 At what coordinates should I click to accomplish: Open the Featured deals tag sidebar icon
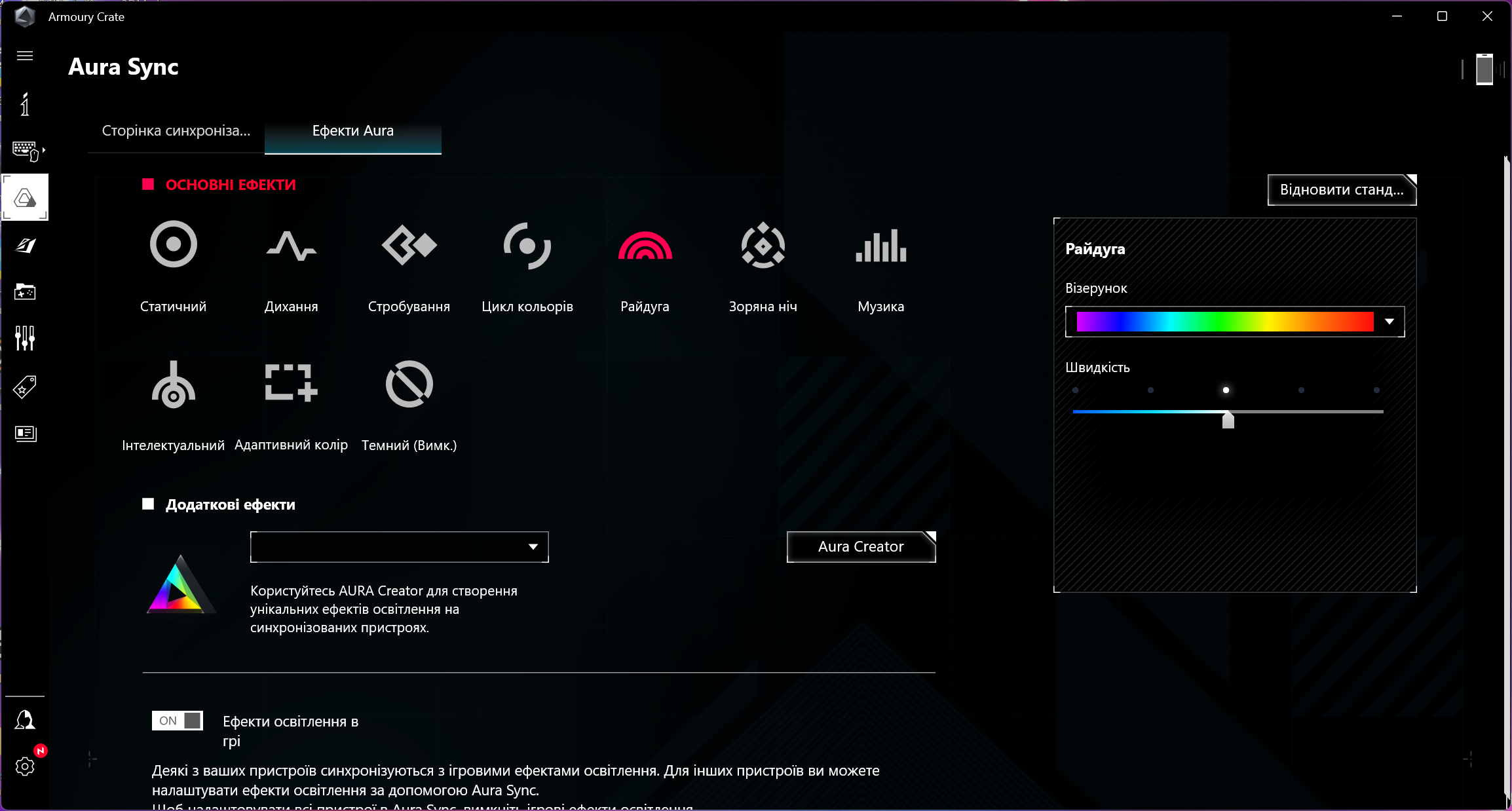point(25,387)
